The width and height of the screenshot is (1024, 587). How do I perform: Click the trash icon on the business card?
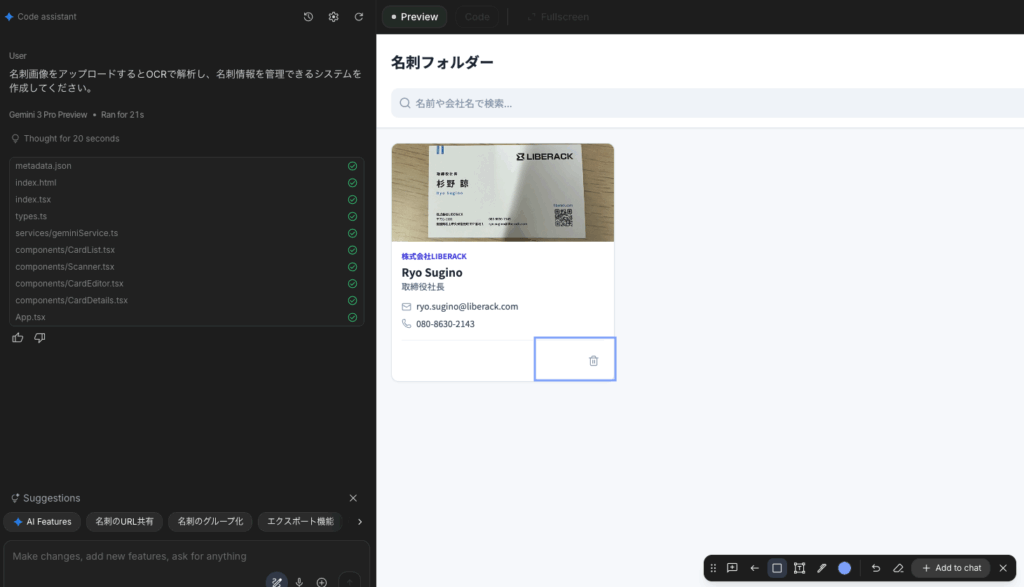pyautogui.click(x=593, y=361)
